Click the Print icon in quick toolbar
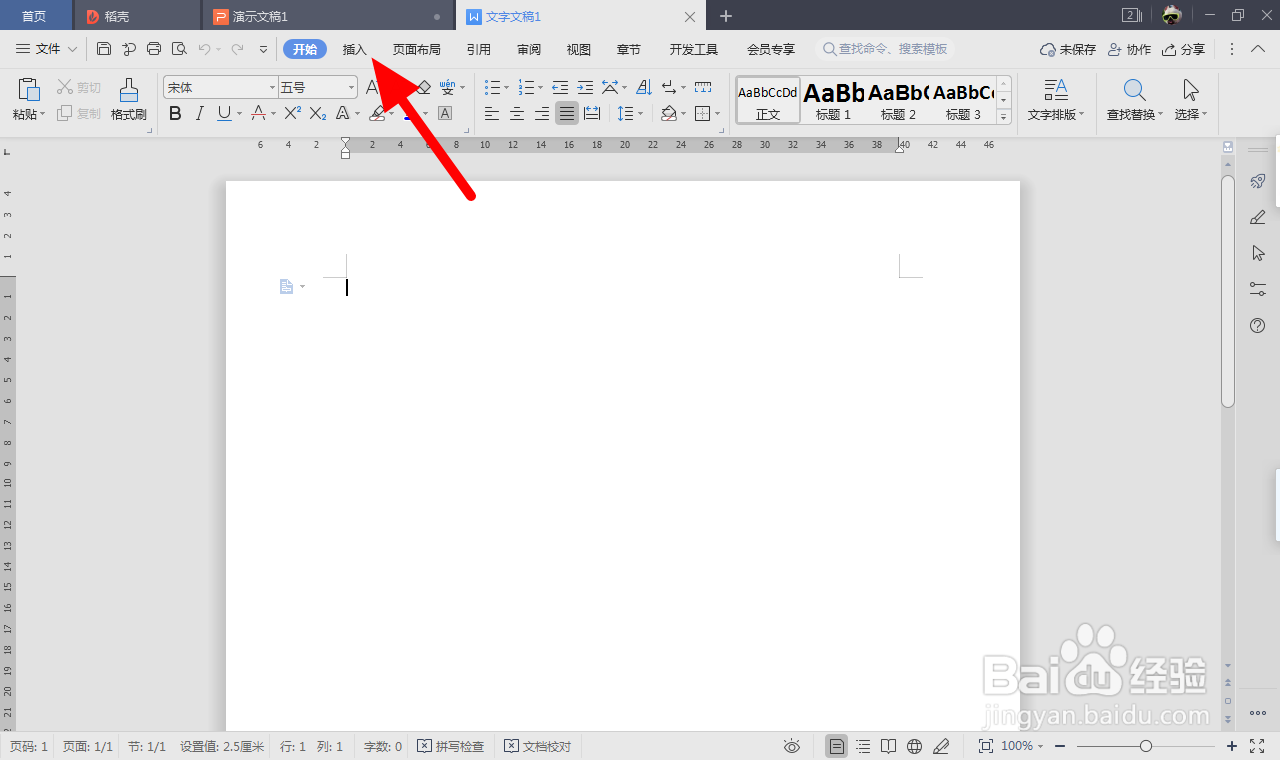1280x760 pixels. (154, 49)
